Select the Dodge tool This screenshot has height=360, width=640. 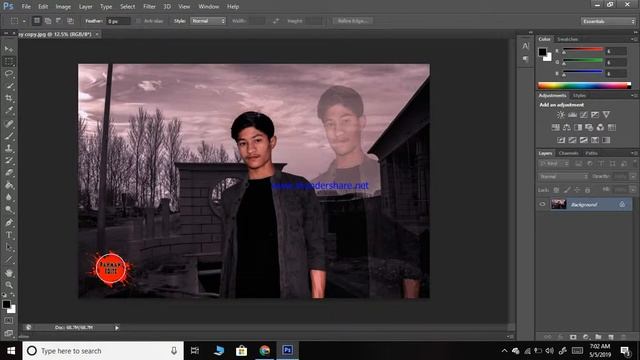point(9,210)
